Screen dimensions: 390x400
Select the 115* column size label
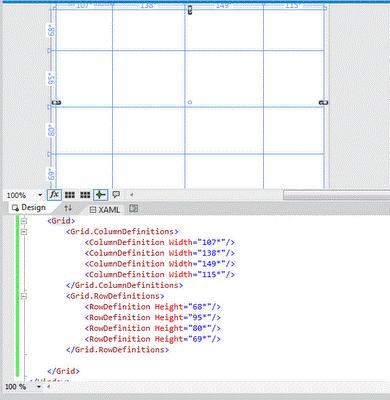(292, 5)
